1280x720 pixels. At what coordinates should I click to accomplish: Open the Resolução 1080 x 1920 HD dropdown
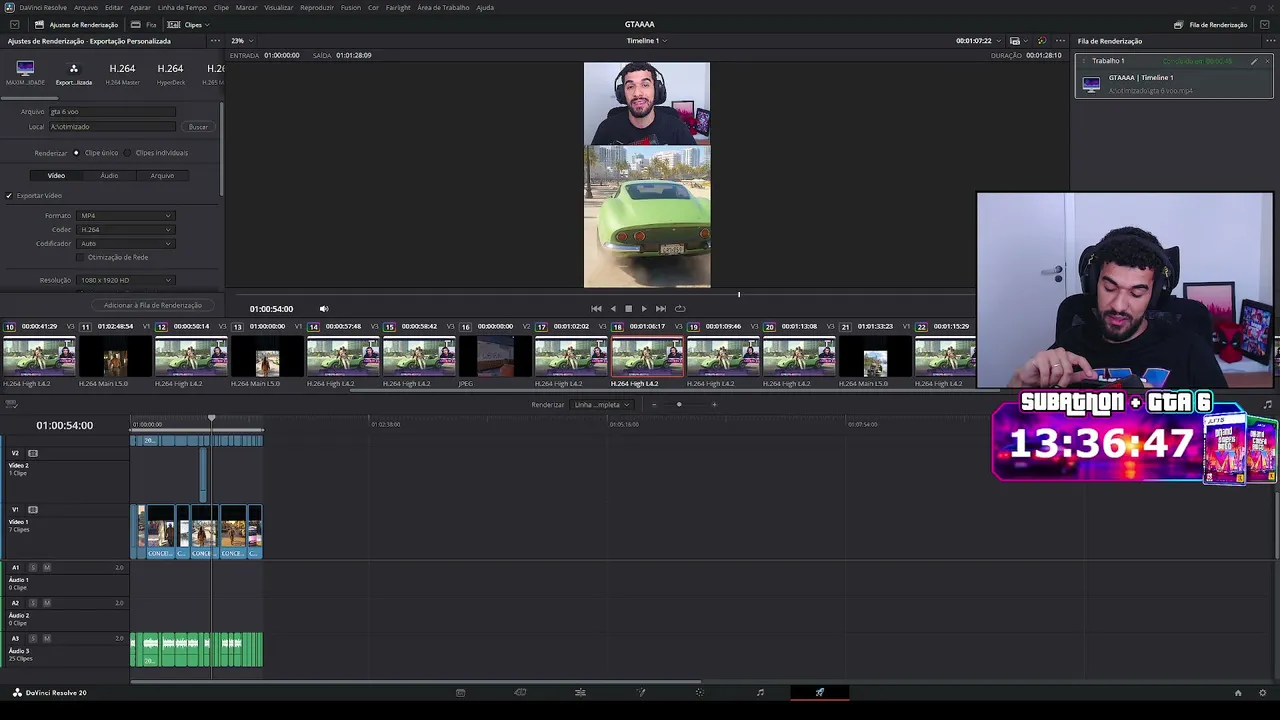126,280
